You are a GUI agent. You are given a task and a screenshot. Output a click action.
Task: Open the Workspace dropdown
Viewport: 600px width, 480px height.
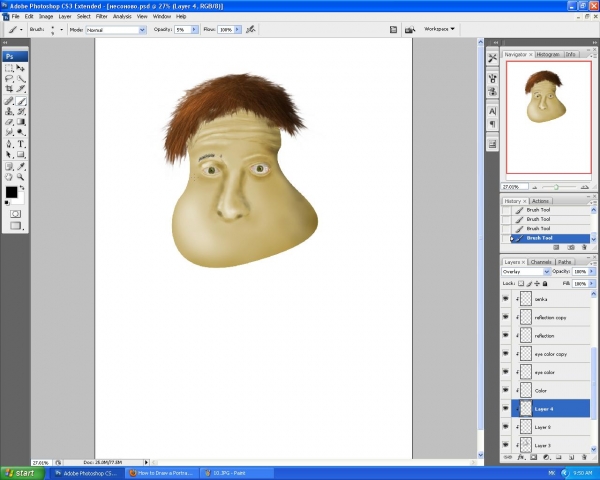point(439,29)
